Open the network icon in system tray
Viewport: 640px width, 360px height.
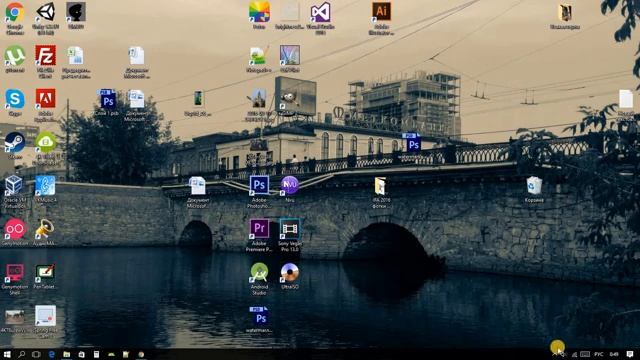tap(574, 354)
